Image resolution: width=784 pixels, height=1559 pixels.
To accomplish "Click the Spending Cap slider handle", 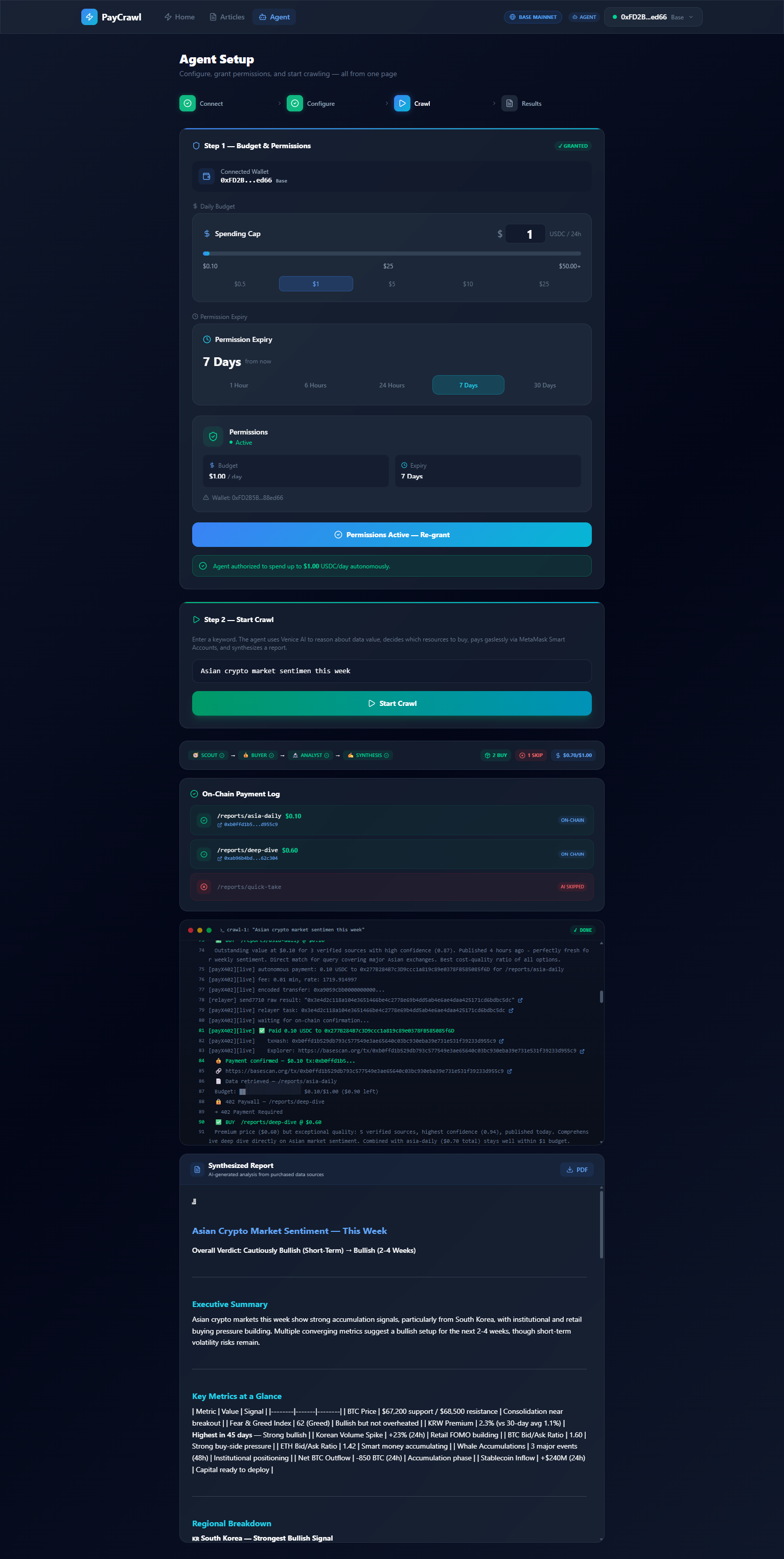I will pos(206,254).
